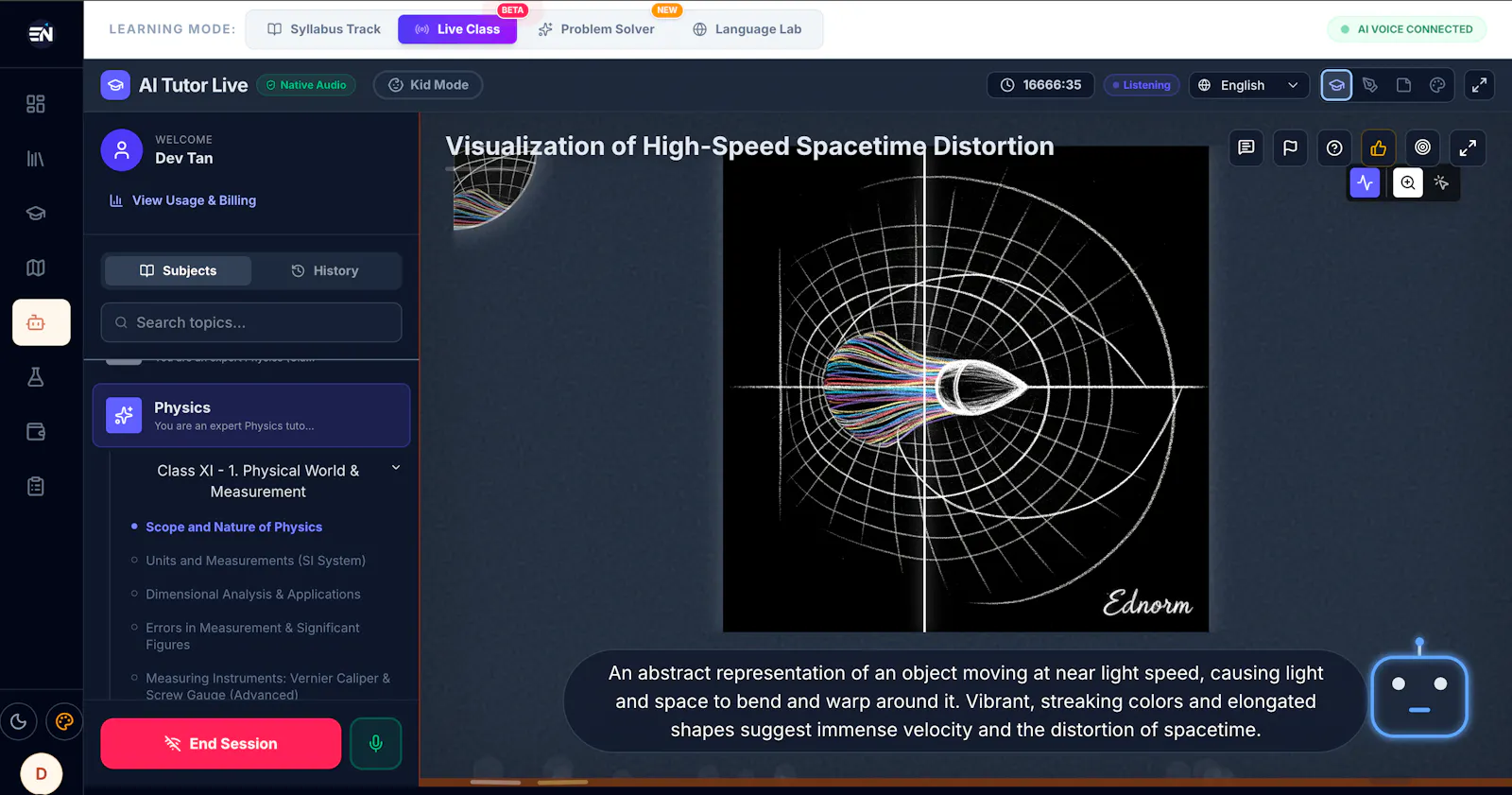Image resolution: width=1512 pixels, height=795 pixels.
Task: Switch to Syllabus Track learning mode
Action: point(324,29)
